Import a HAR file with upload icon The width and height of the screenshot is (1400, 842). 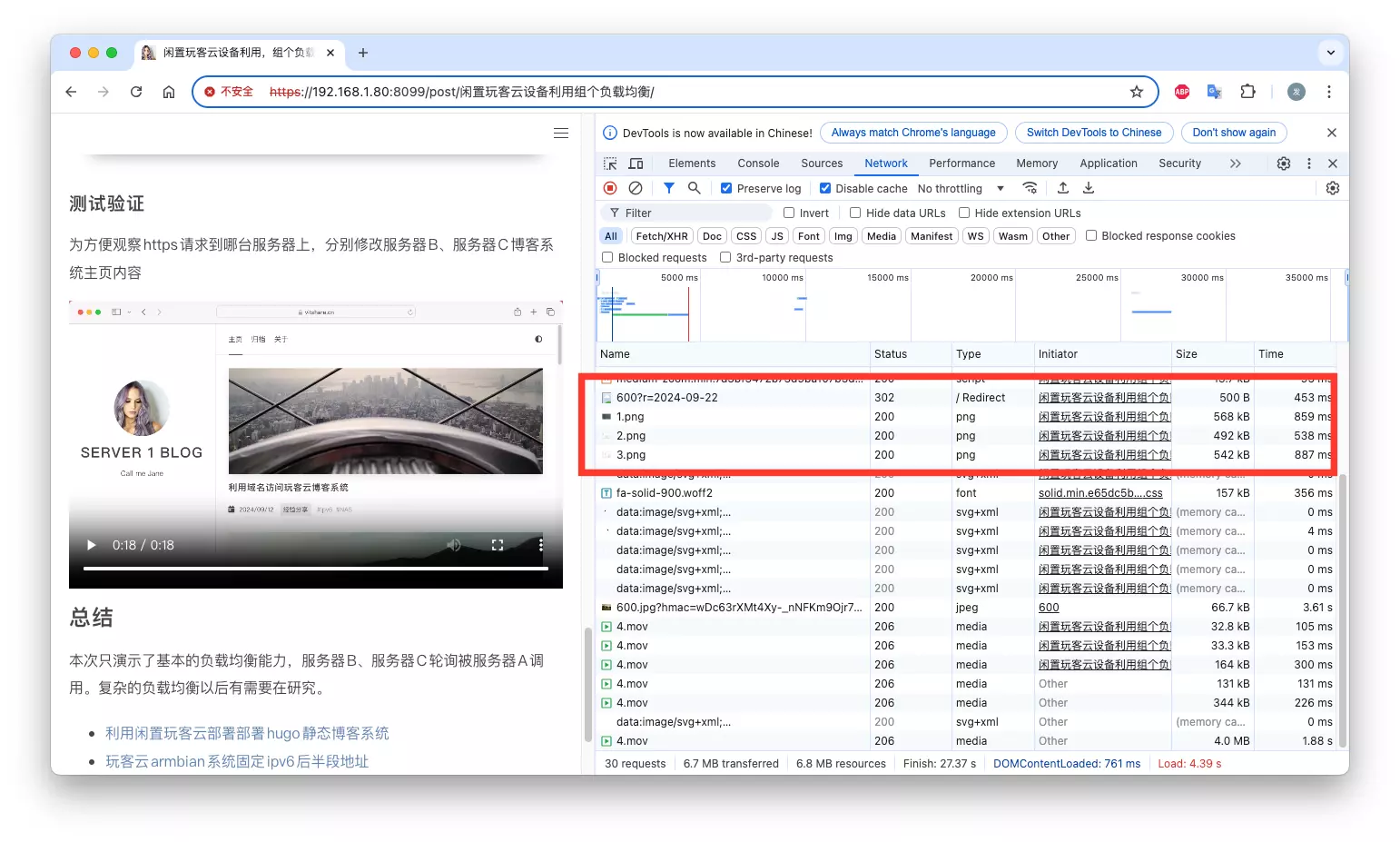[x=1063, y=188]
